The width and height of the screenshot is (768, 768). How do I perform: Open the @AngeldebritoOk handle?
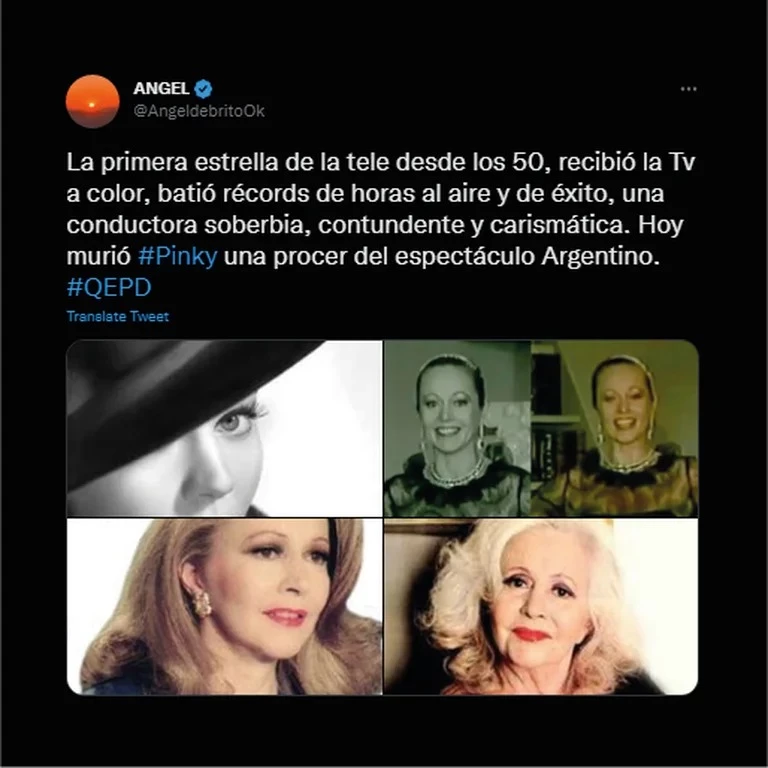(x=199, y=111)
